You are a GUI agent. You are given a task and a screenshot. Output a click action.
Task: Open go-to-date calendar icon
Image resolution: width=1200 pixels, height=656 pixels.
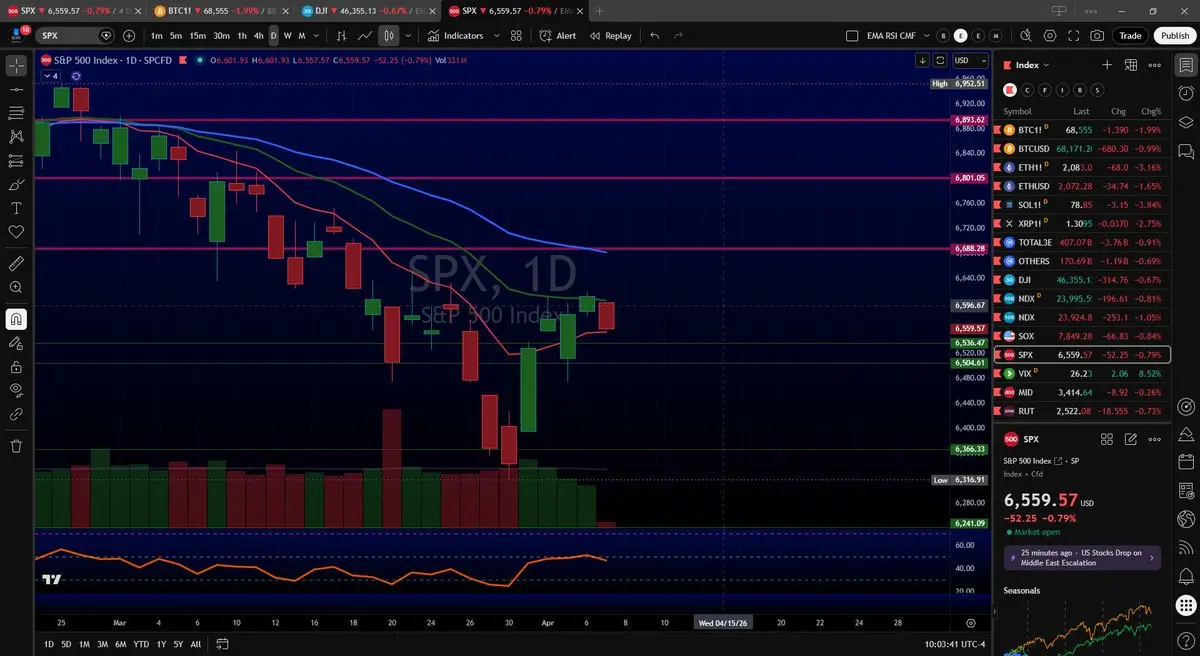tap(223, 643)
